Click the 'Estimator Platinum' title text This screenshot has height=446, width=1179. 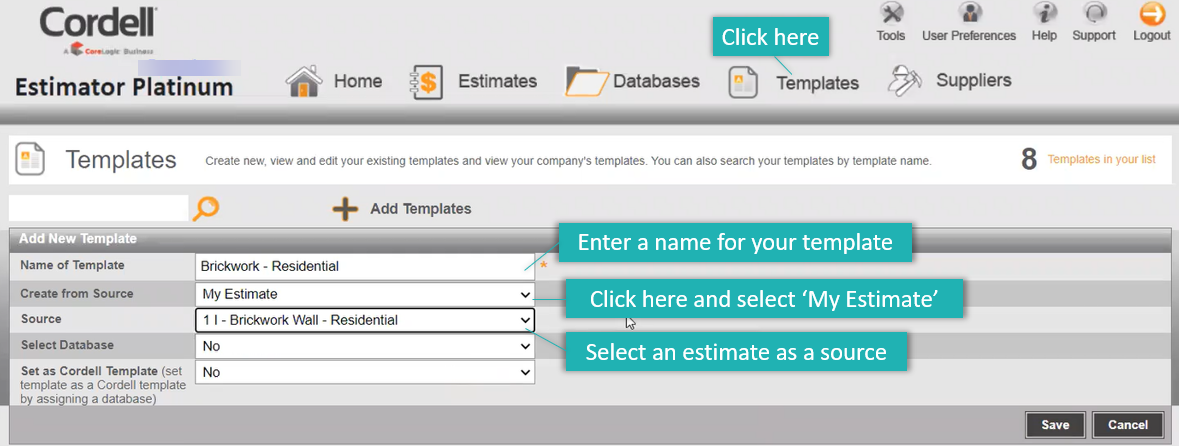[124, 87]
